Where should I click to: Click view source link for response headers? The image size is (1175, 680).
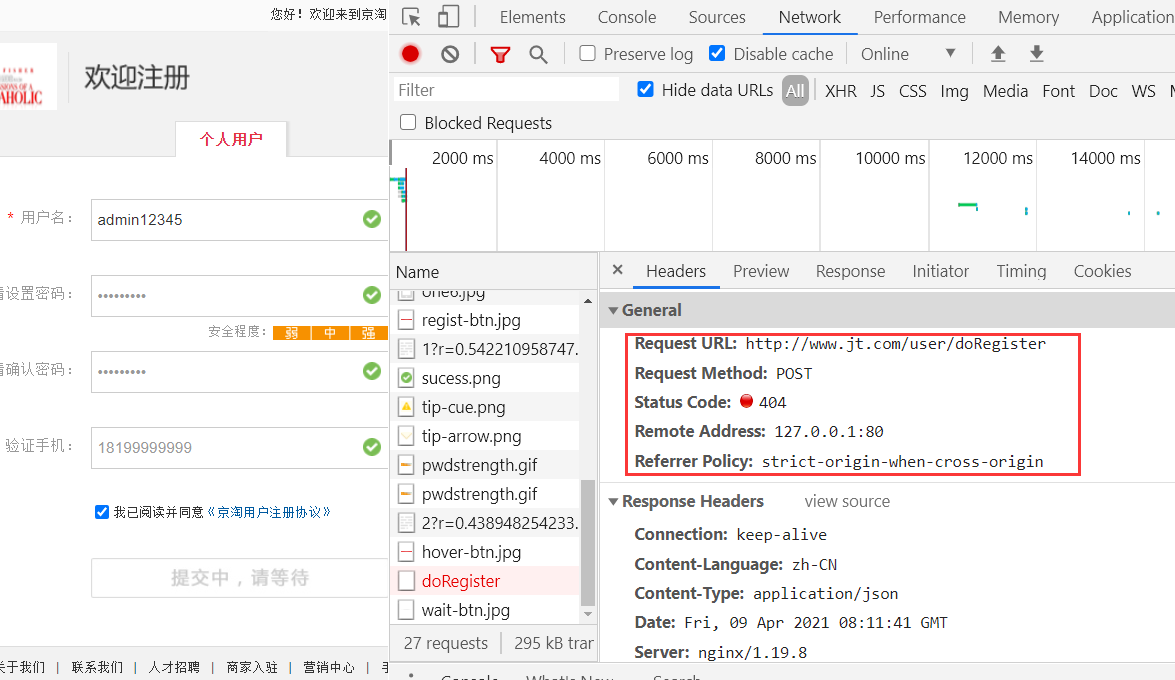(847, 501)
